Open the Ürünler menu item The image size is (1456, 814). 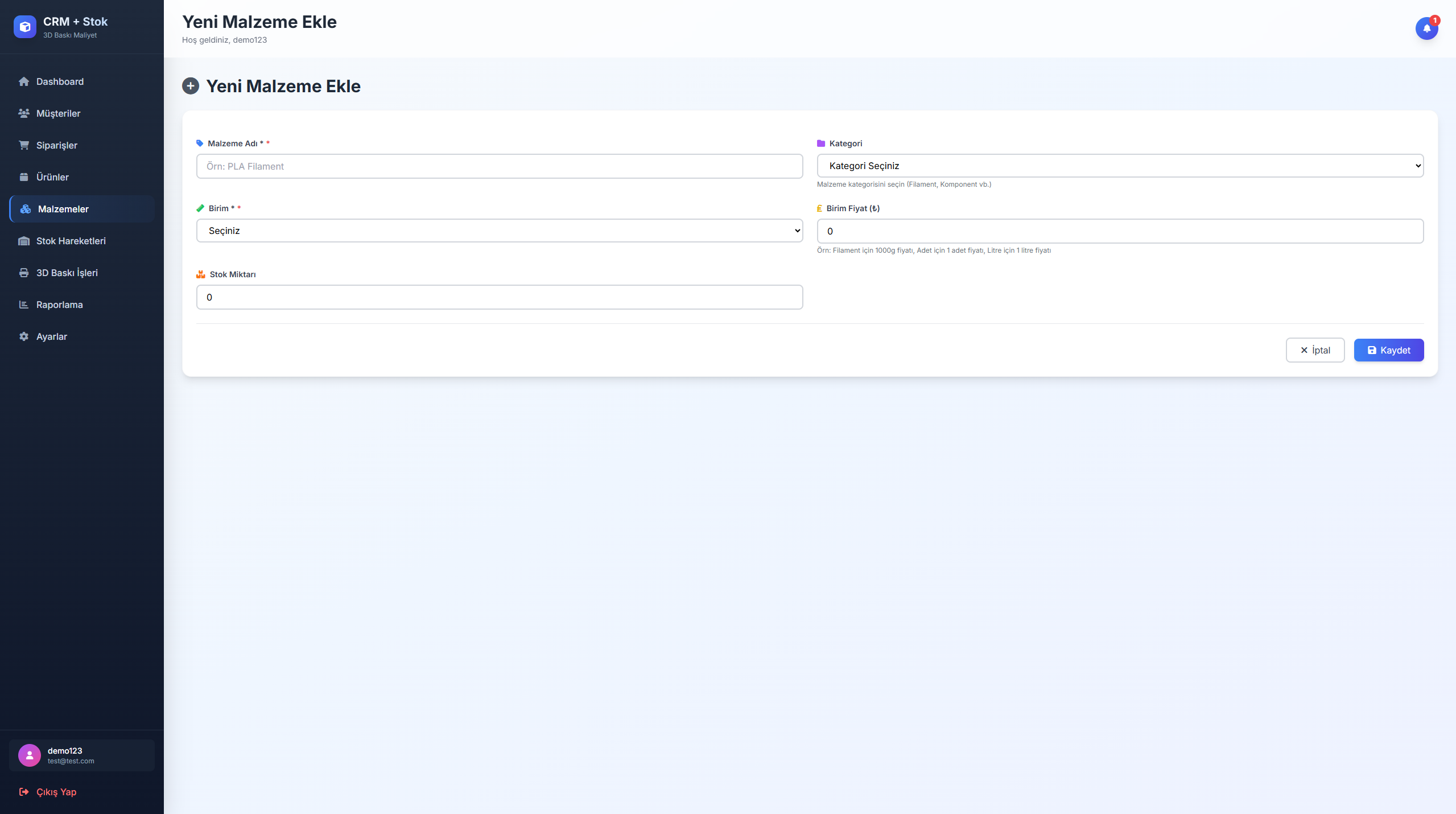[x=52, y=177]
